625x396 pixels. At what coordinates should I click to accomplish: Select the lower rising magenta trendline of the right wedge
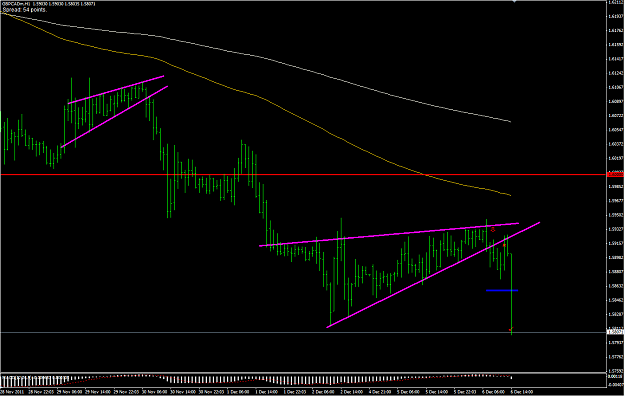[433, 275]
